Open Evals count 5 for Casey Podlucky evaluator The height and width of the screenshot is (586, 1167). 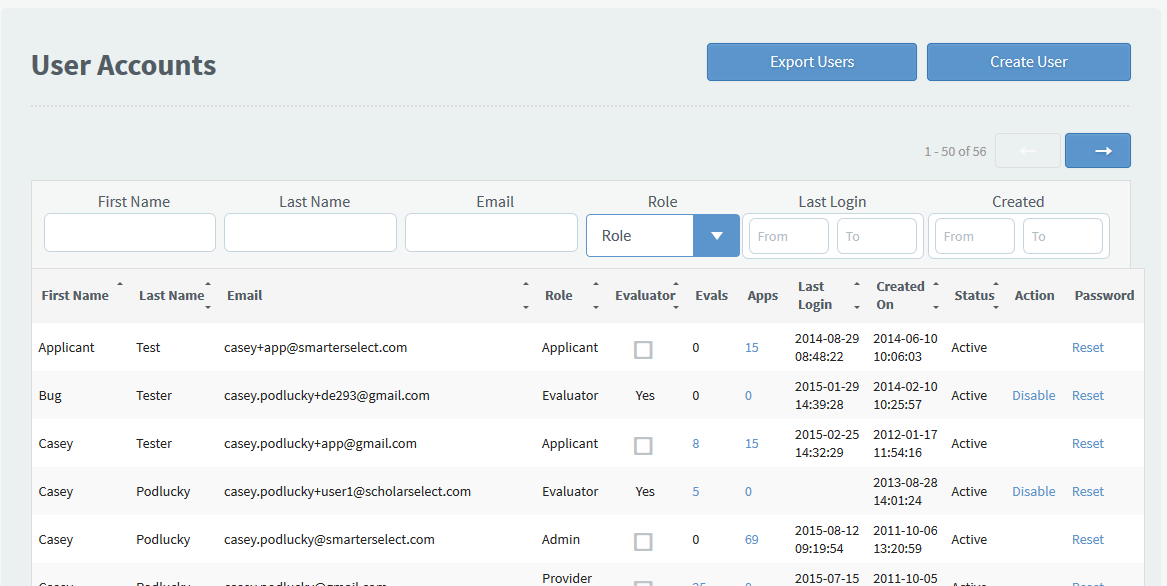[696, 491]
